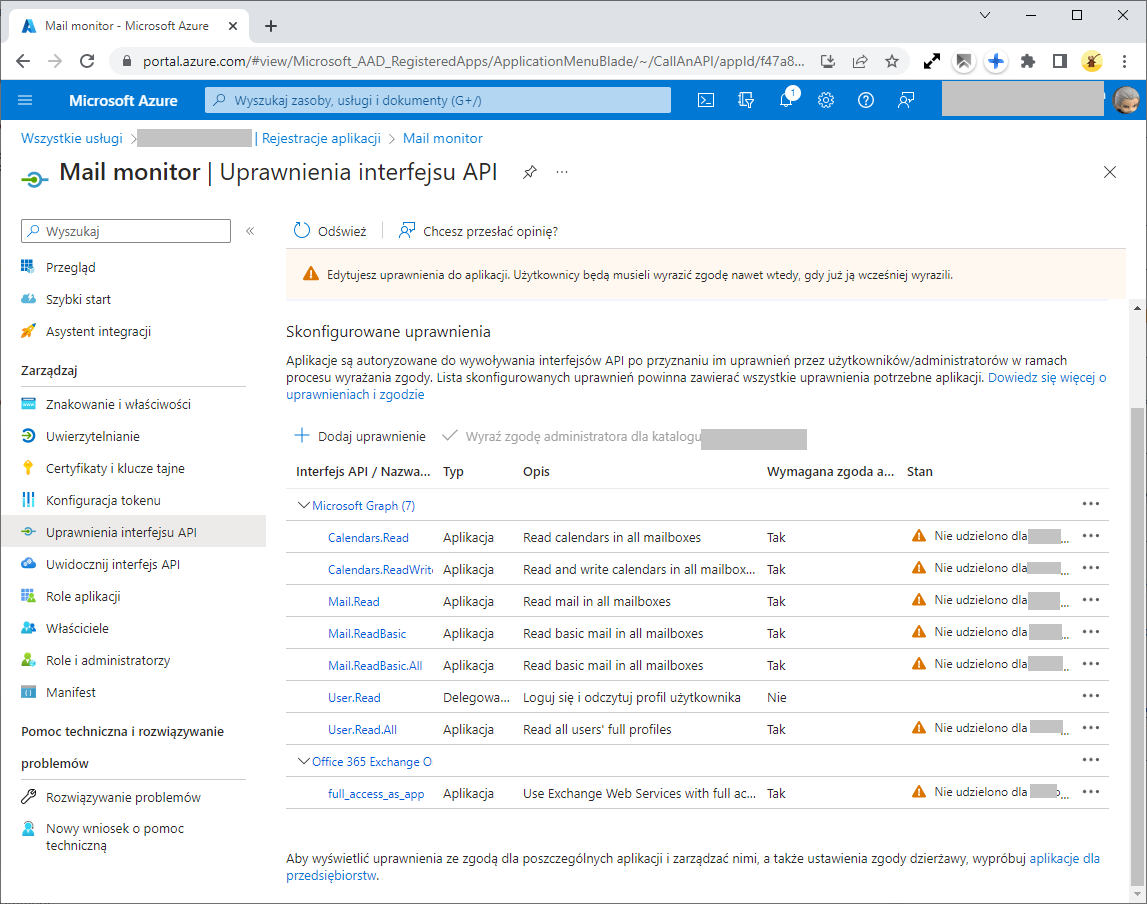This screenshot has height=904, width=1147.
Task: Open the notifications bell icon
Action: 786,100
